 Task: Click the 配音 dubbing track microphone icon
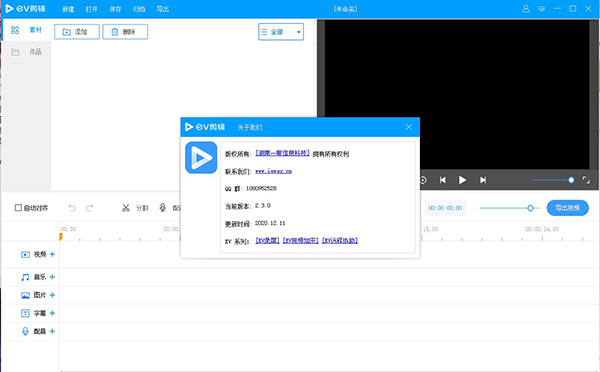point(25,331)
